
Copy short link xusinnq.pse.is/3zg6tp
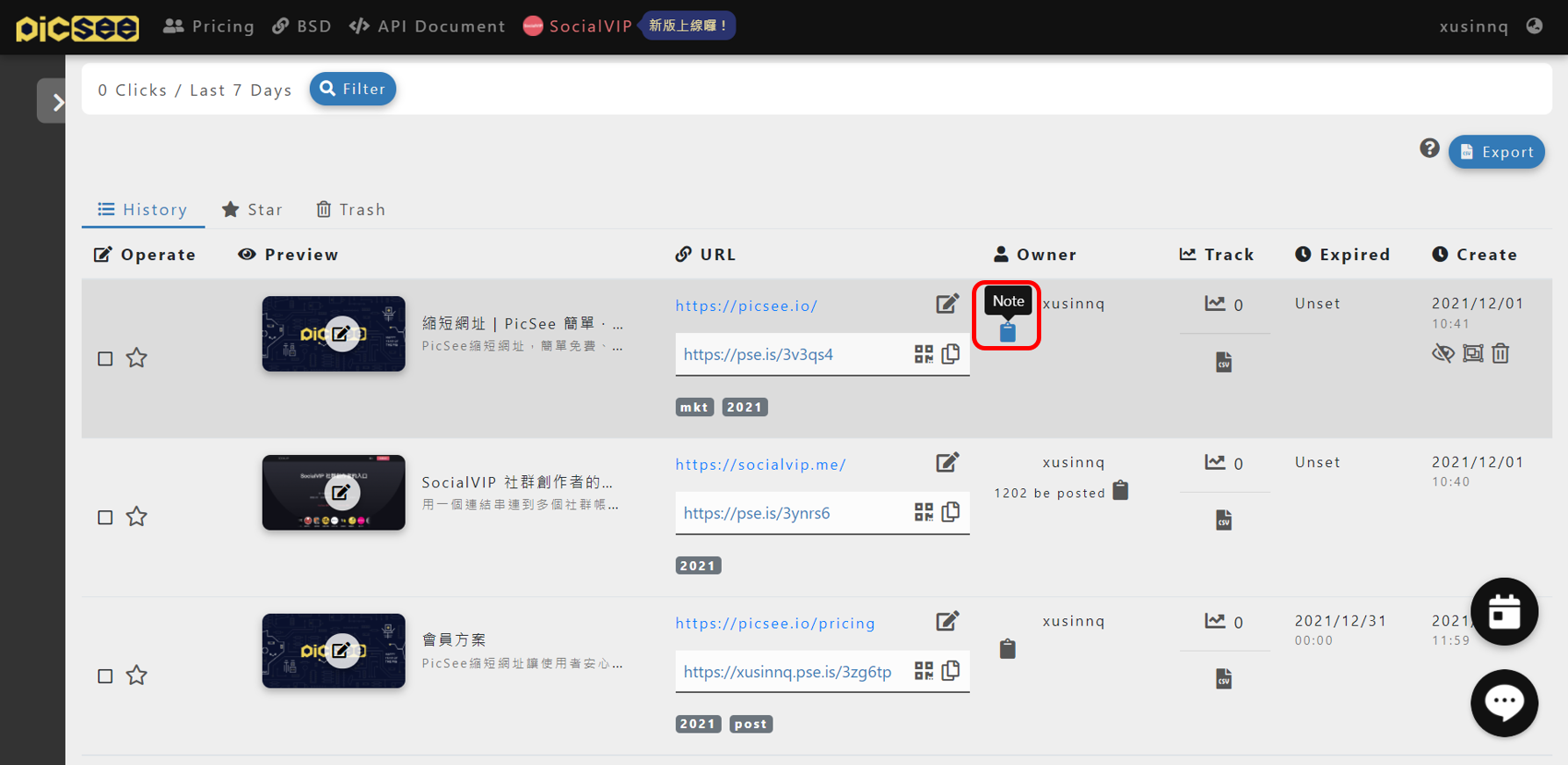(951, 671)
